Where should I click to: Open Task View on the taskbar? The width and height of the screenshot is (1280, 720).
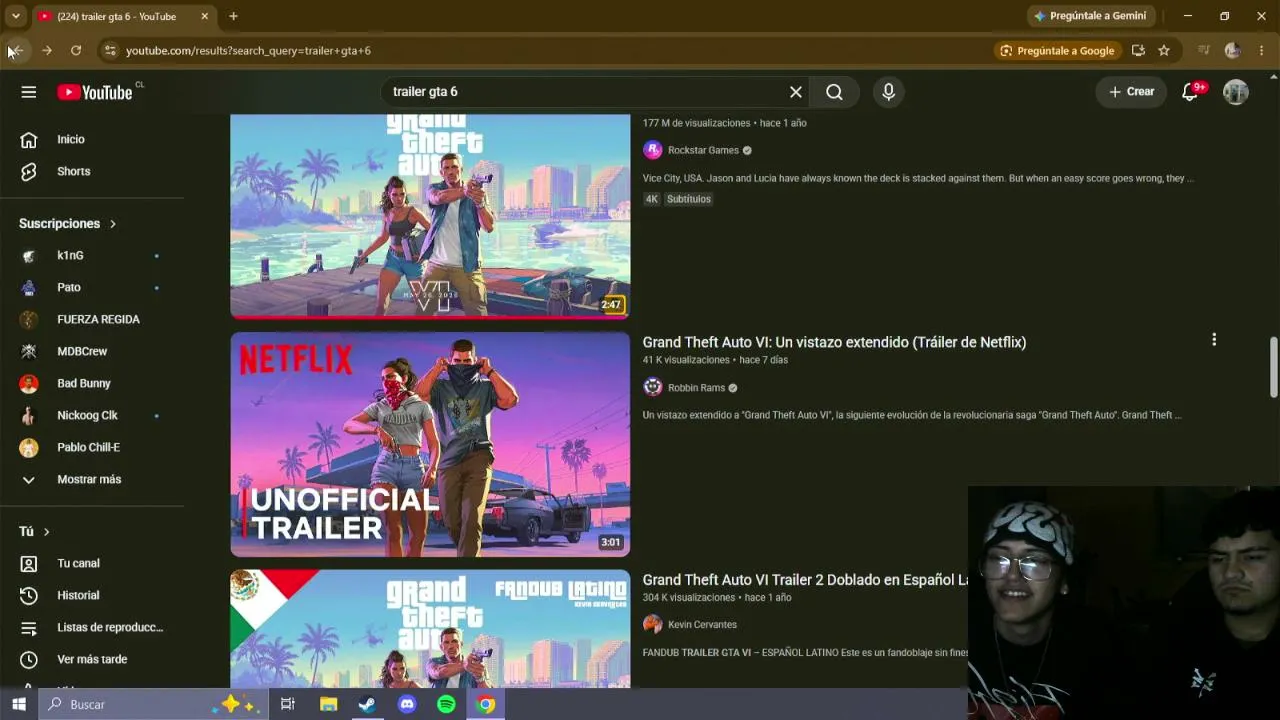click(x=288, y=704)
